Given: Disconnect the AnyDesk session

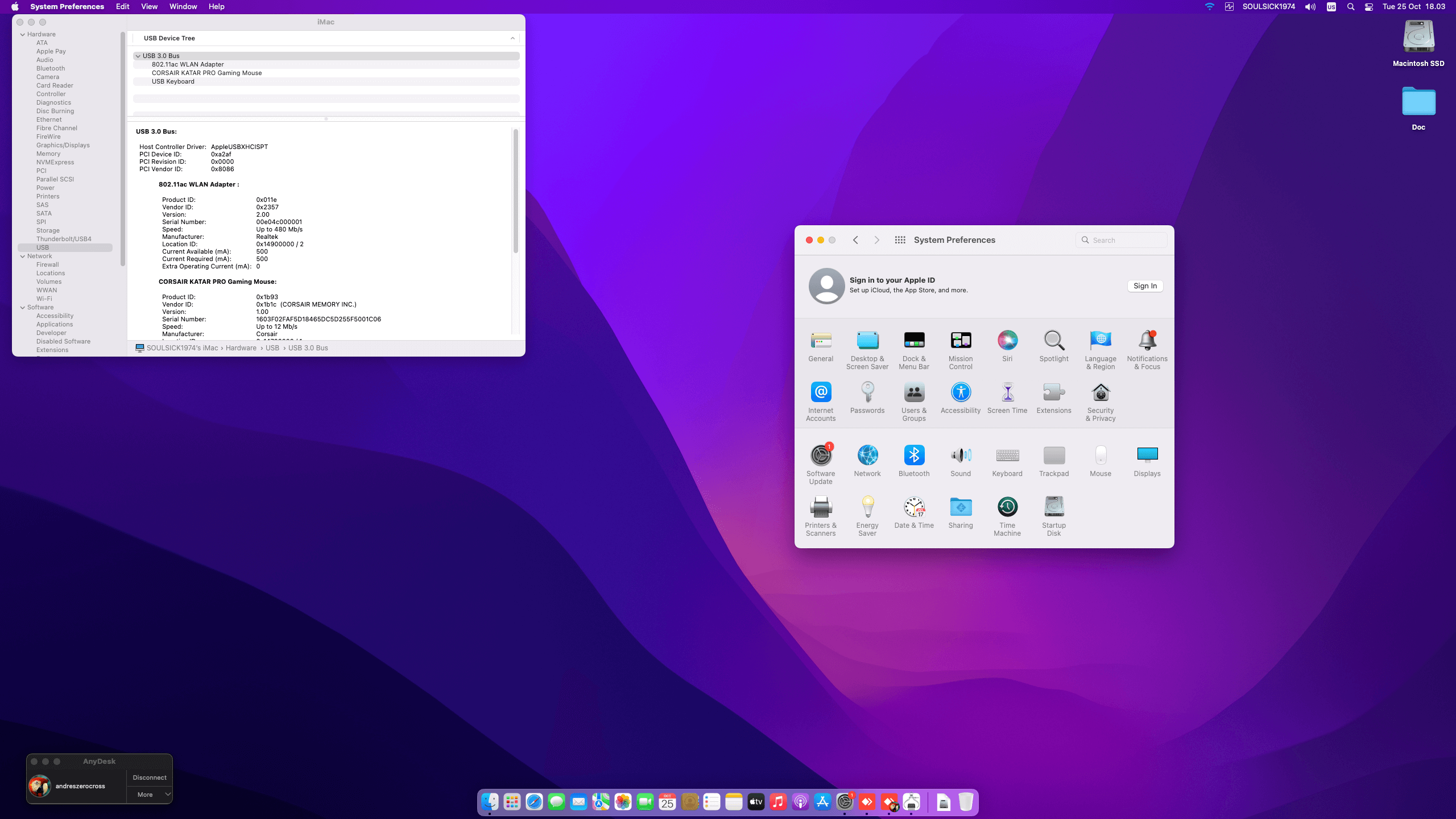Looking at the screenshot, I should (150, 777).
